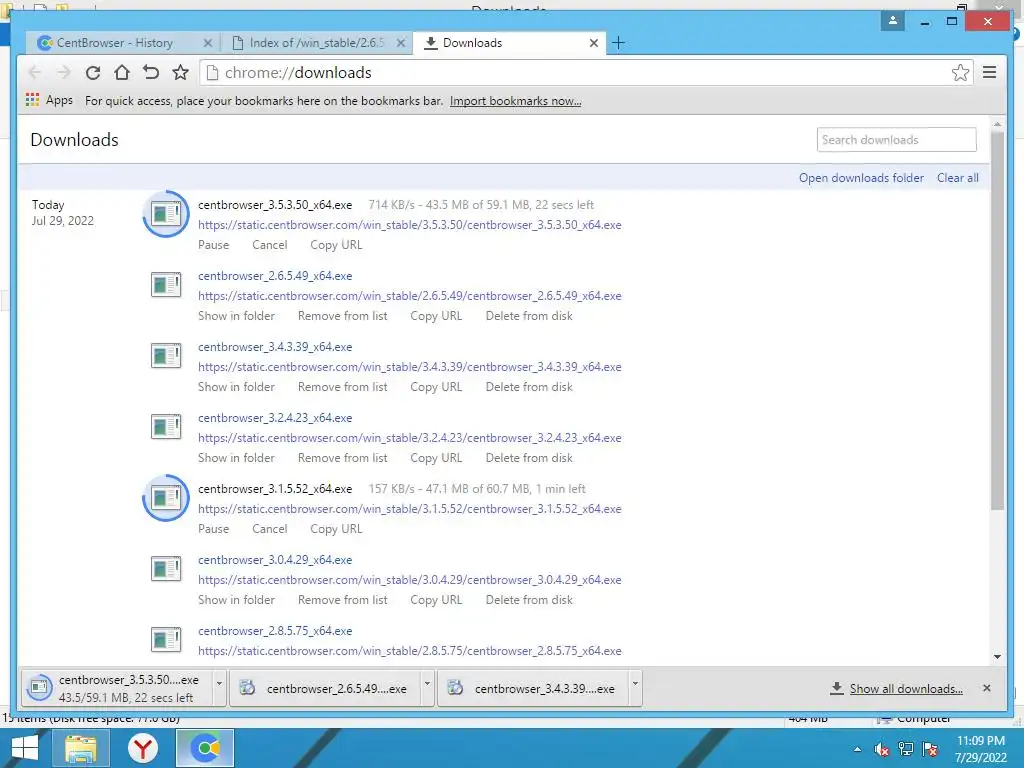Click the star icon inside address bar
This screenshot has height=768, width=1024.
(x=960, y=72)
